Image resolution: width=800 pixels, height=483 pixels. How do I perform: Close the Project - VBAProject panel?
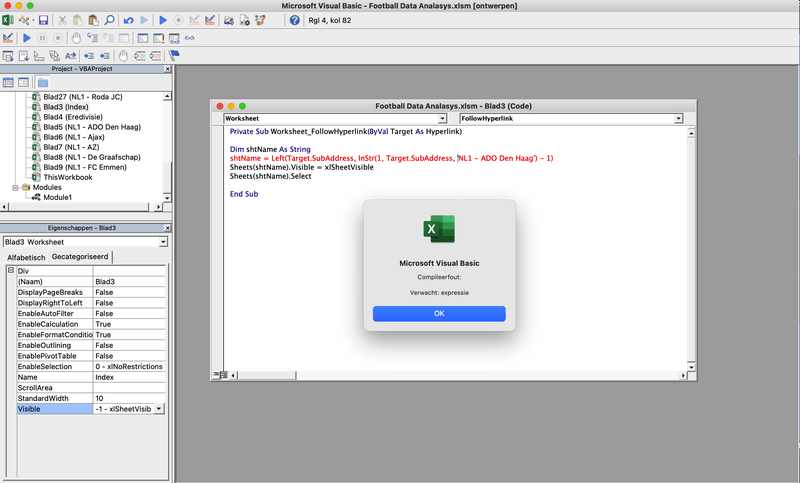click(167, 69)
